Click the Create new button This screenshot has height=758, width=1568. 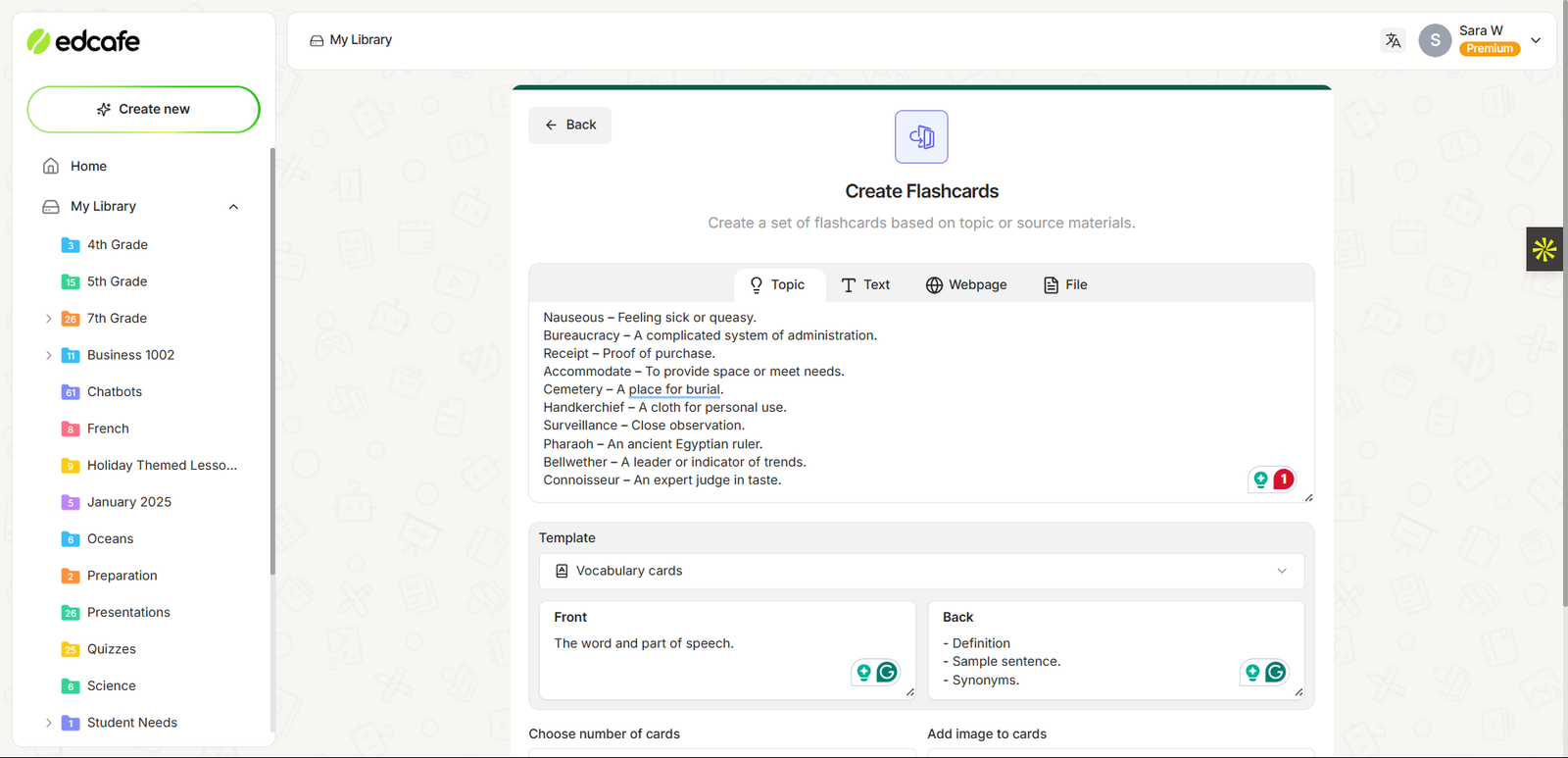click(143, 109)
